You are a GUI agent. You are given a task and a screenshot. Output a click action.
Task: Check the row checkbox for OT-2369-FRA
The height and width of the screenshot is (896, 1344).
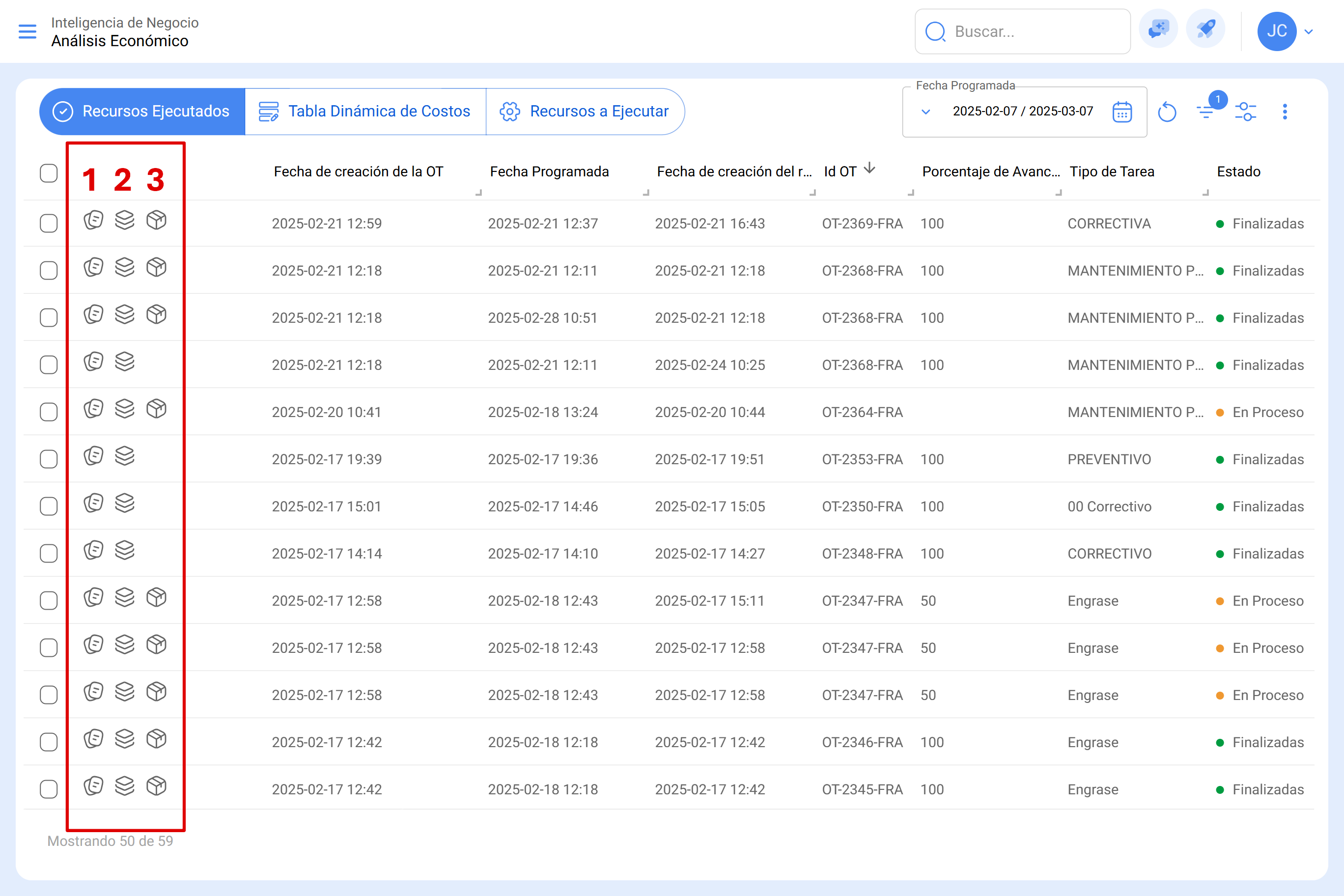pyautogui.click(x=49, y=223)
